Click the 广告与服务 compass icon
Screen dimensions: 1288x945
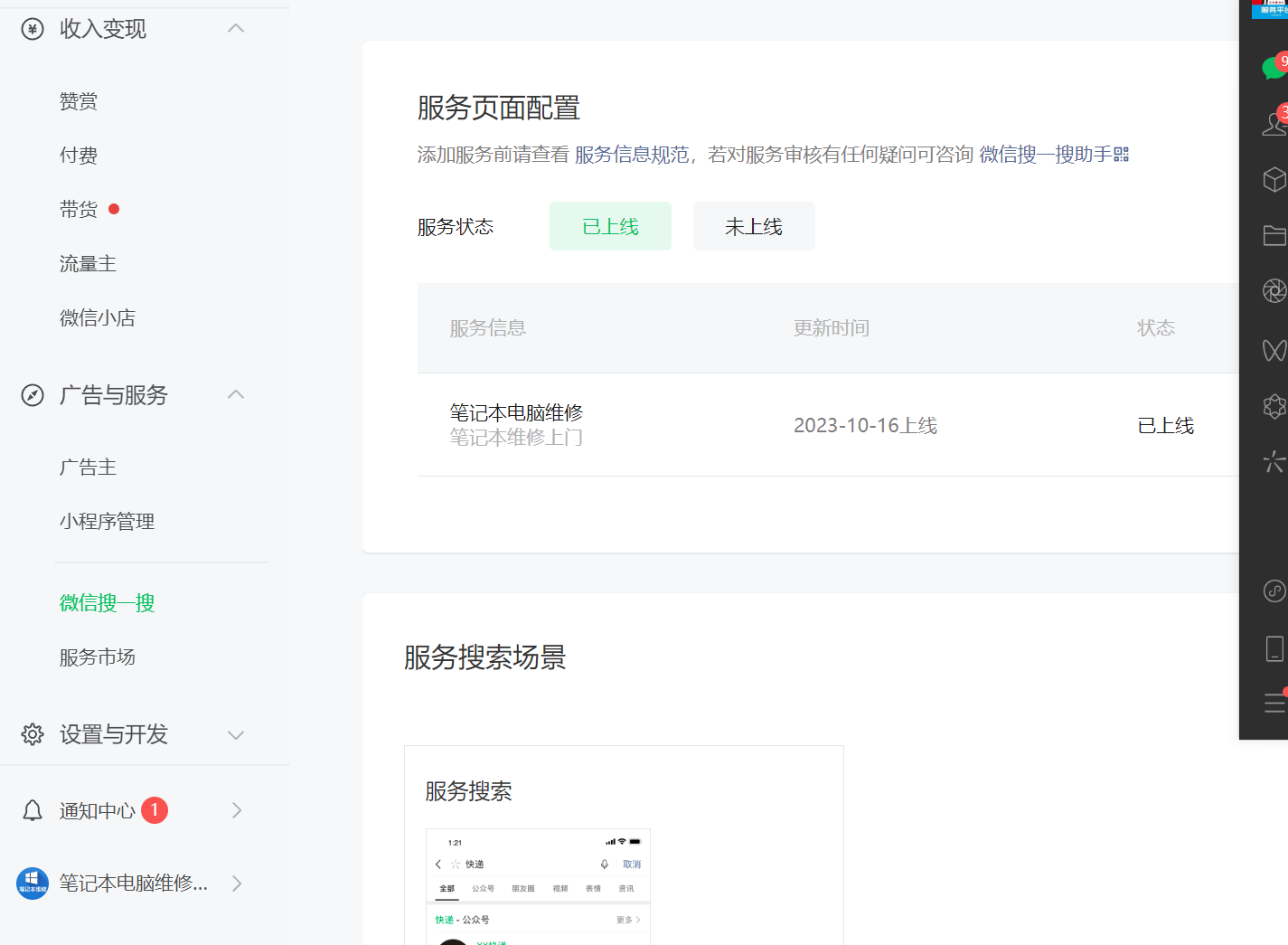click(x=33, y=395)
